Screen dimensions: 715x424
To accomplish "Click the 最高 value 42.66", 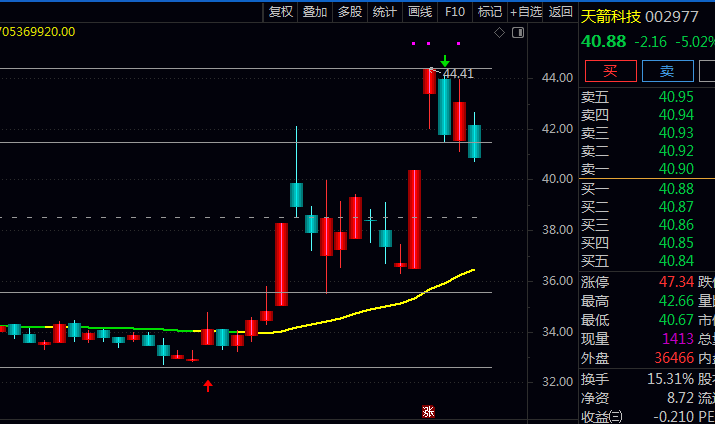I will pyautogui.click(x=676, y=301).
